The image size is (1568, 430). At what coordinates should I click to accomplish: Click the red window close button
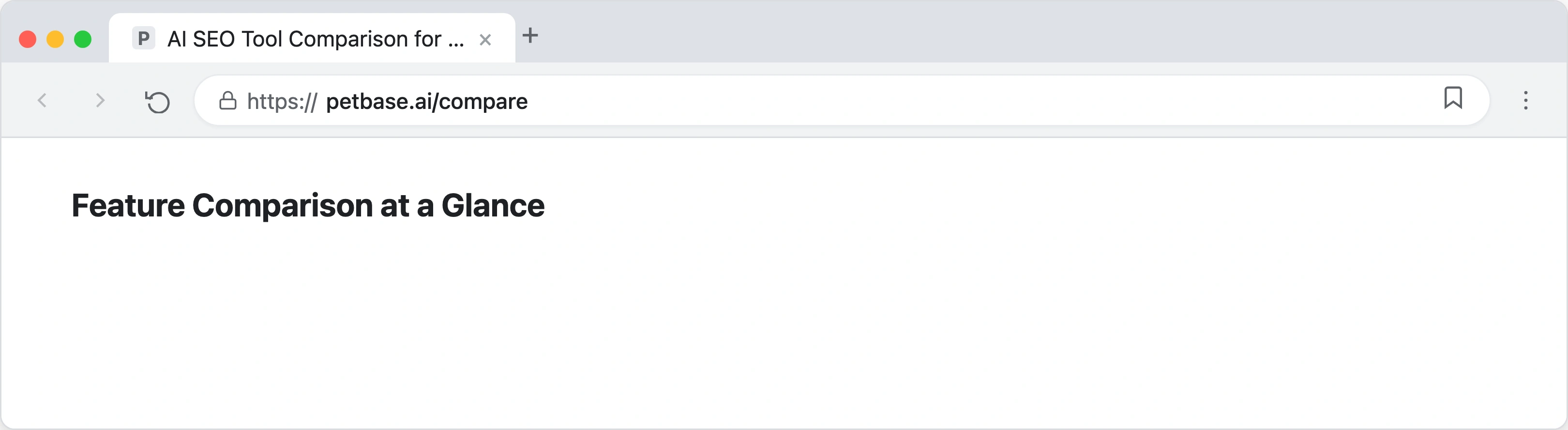click(28, 40)
